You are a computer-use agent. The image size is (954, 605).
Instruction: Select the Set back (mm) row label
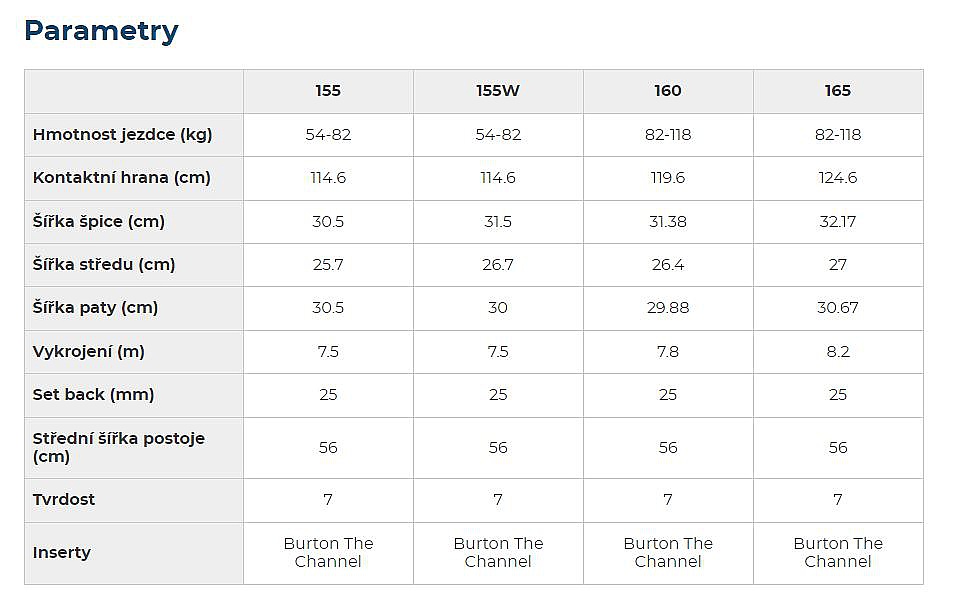(x=94, y=394)
